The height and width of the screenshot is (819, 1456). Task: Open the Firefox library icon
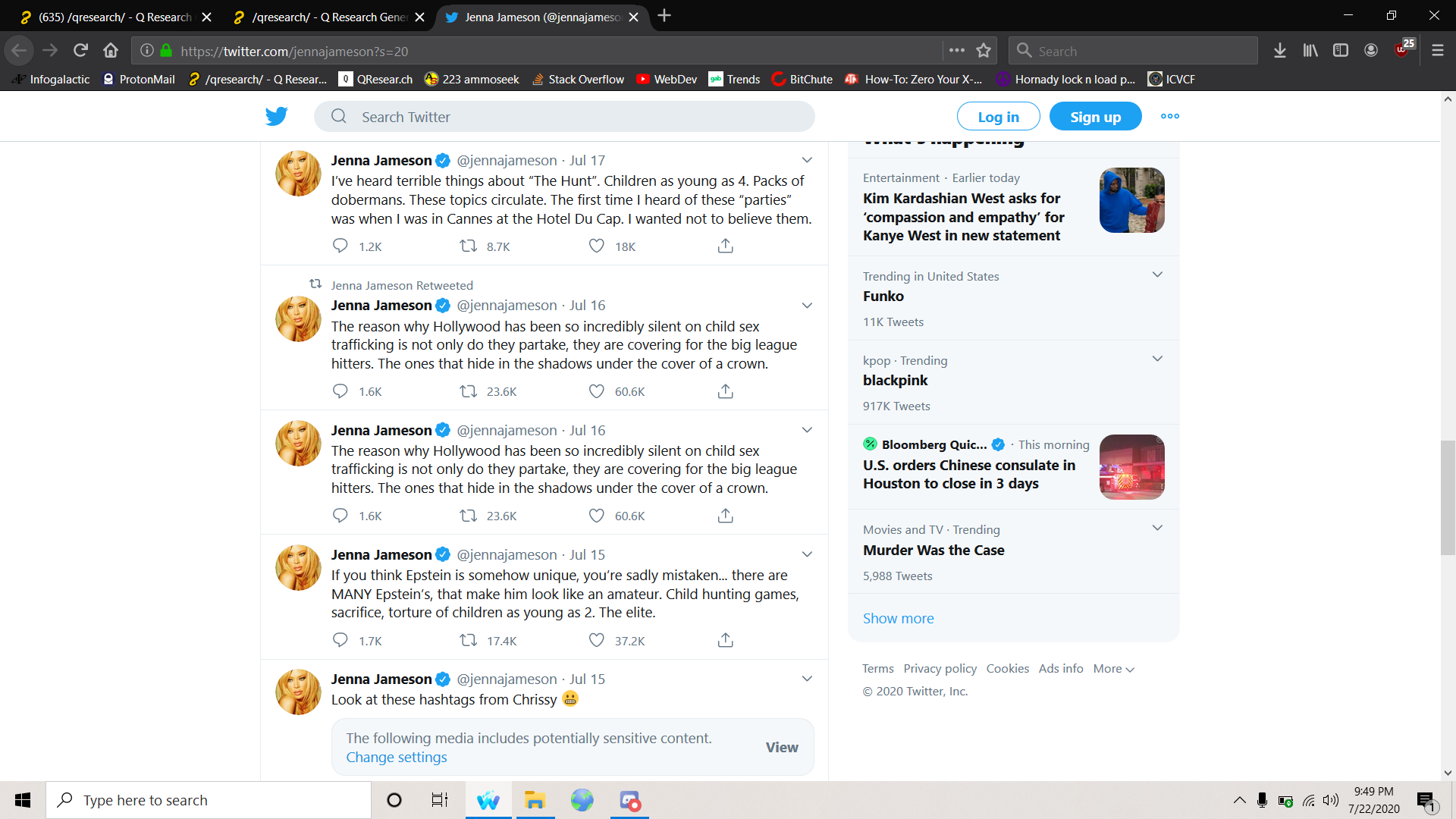point(1310,51)
